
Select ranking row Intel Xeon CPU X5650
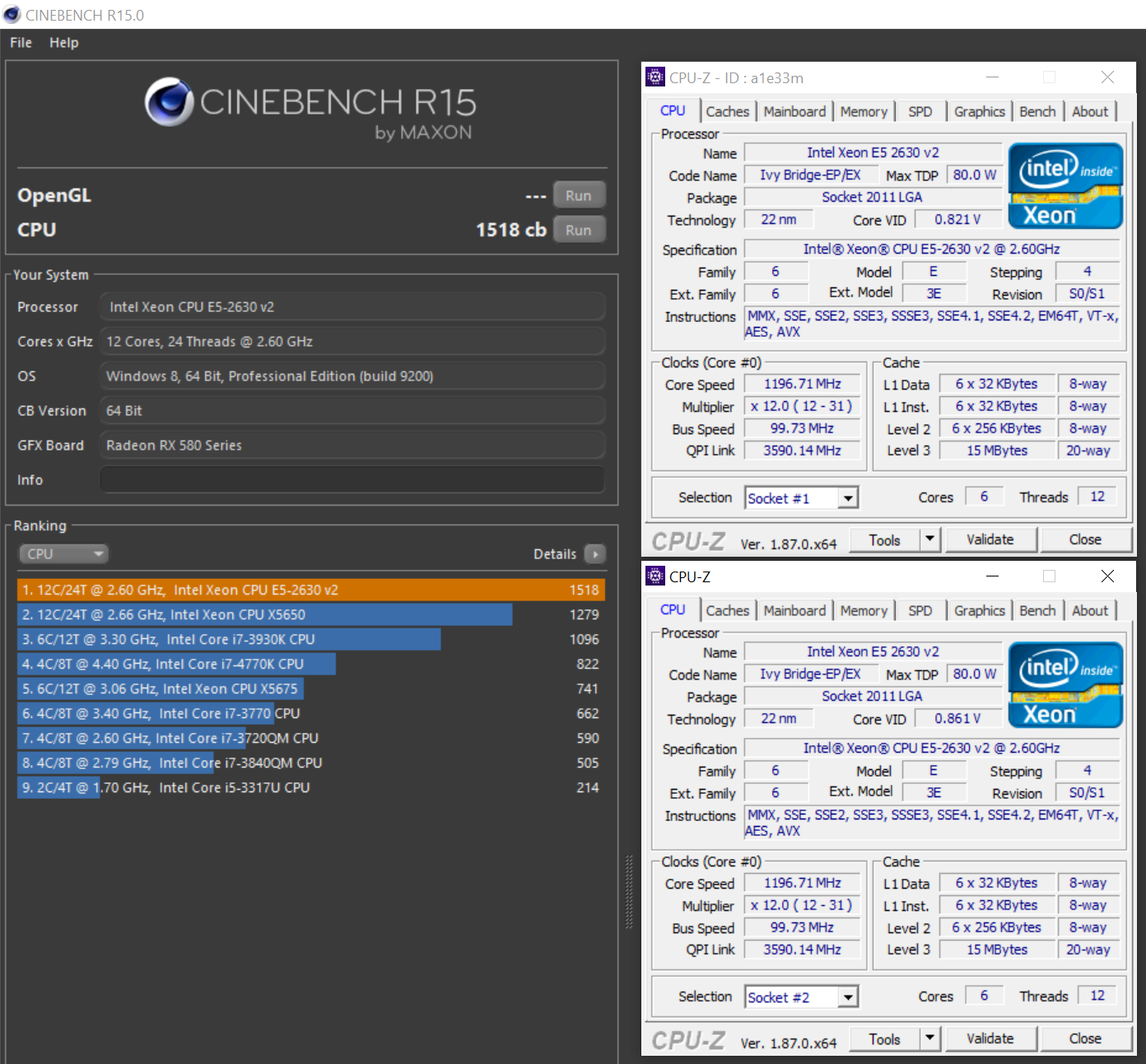[x=311, y=614]
